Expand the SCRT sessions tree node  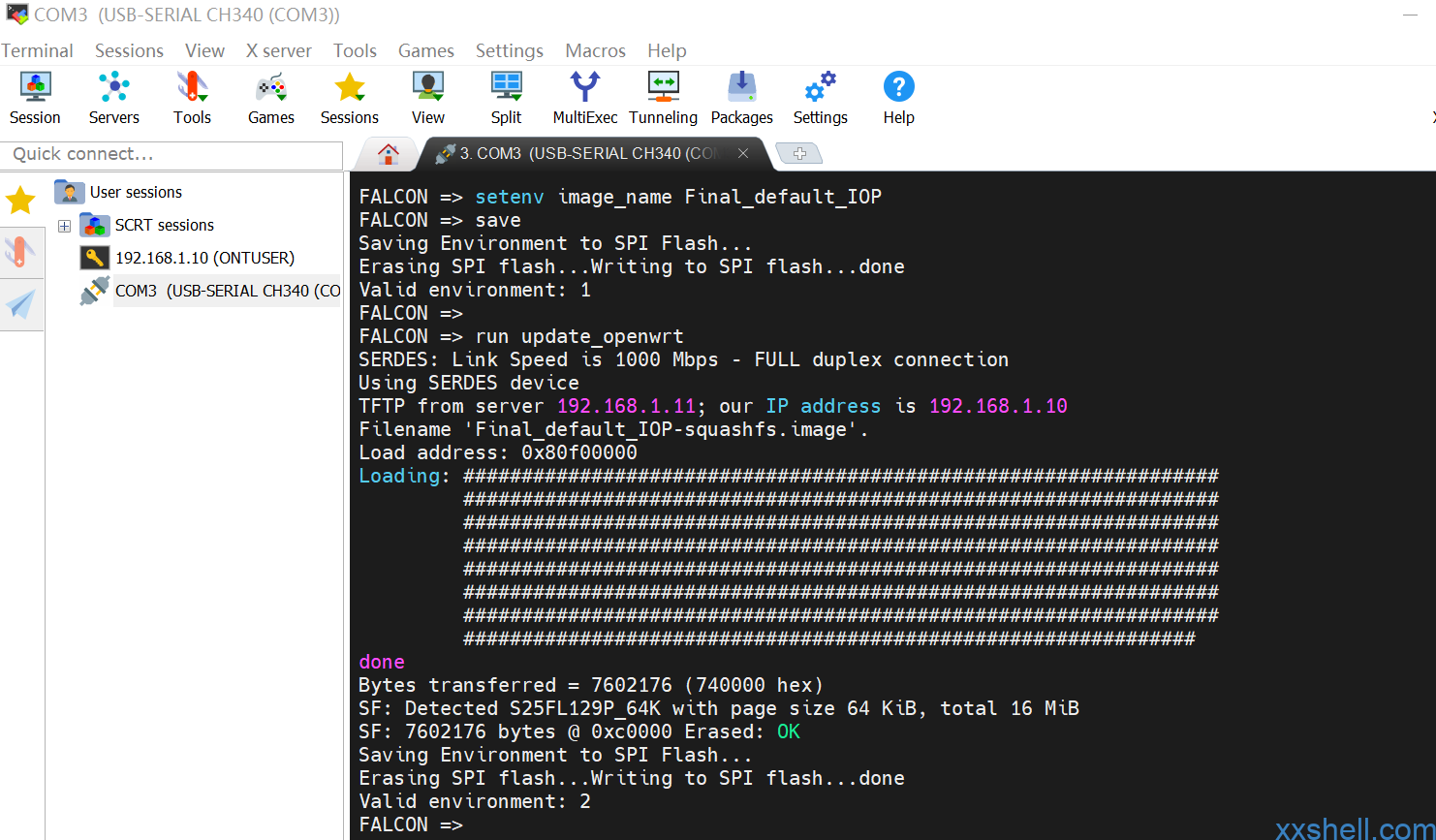[65, 226]
